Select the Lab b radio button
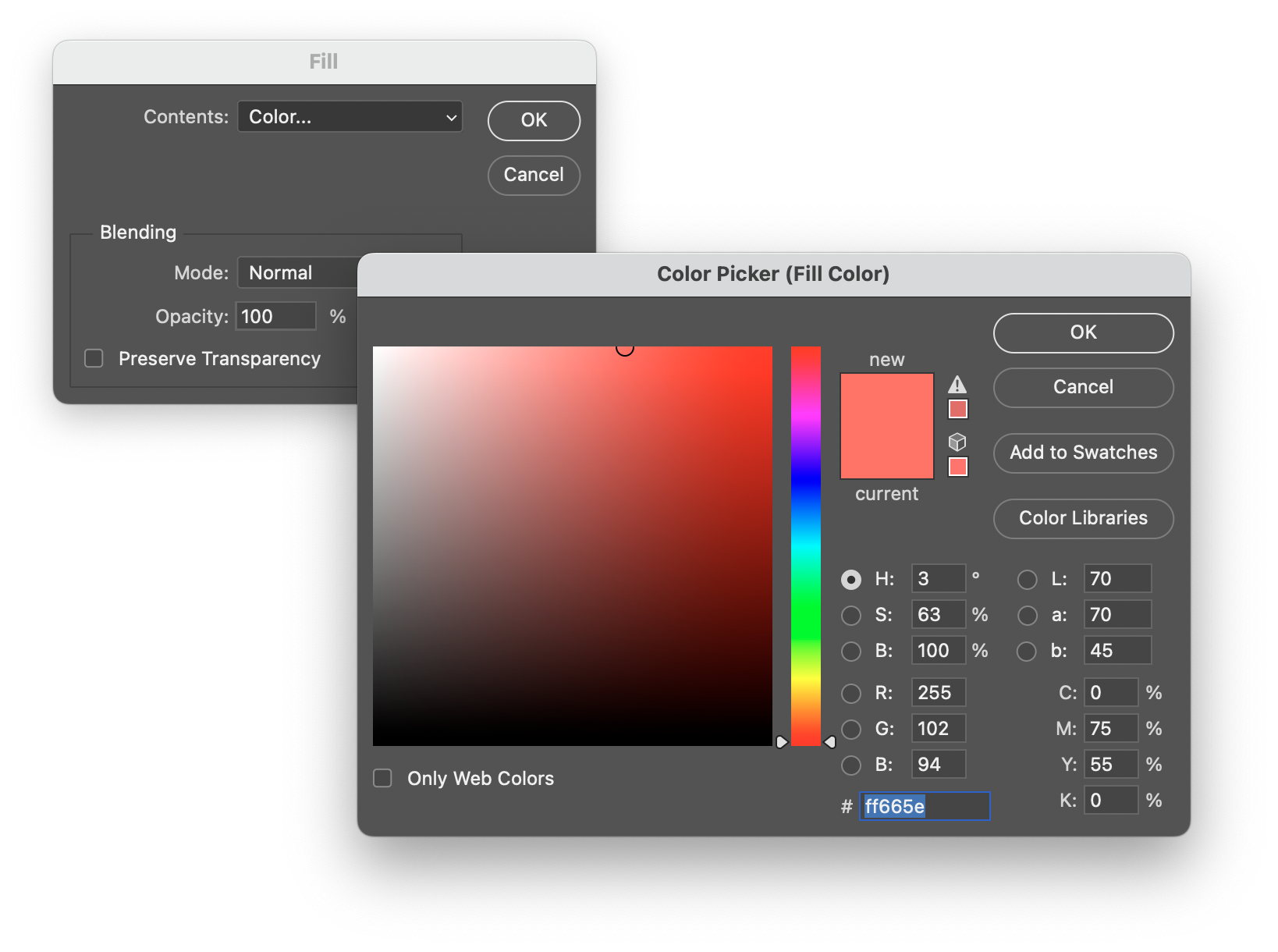Image resolution: width=1278 pixels, height=952 pixels. (1028, 652)
